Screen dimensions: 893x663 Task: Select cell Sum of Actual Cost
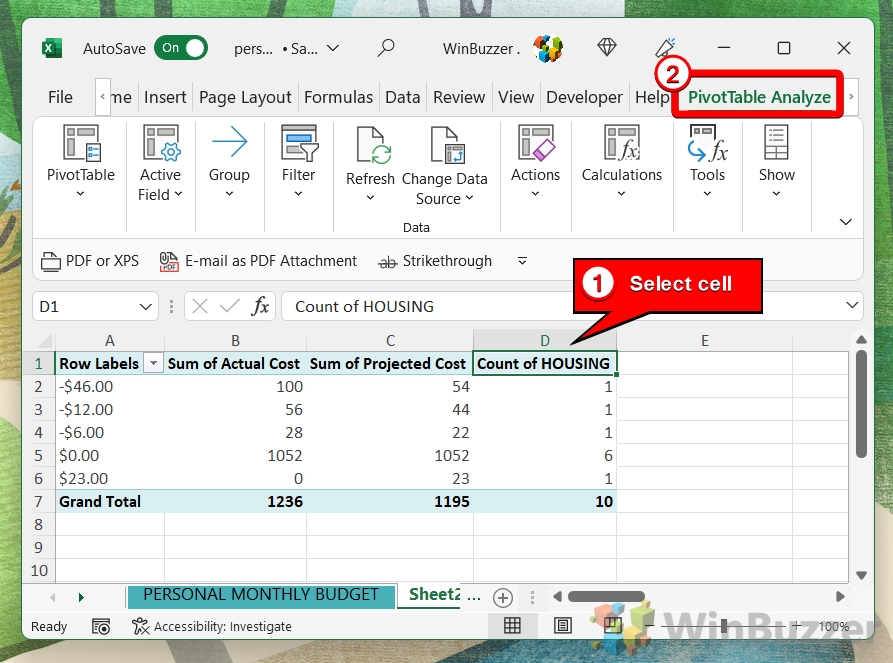click(235, 363)
